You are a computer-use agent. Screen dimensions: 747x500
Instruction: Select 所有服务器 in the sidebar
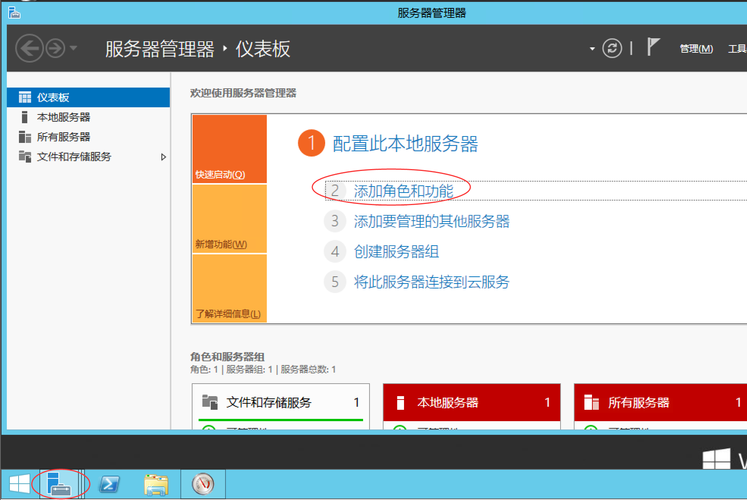[89, 137]
